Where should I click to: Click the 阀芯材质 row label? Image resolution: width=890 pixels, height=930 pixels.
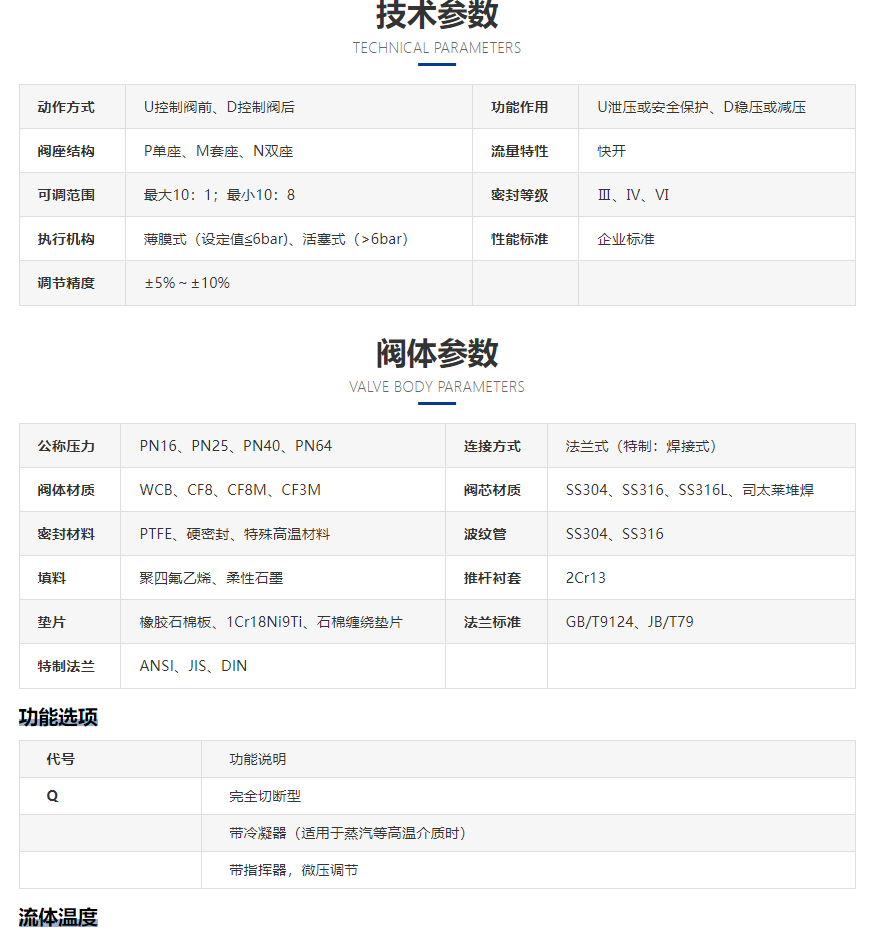tap(492, 490)
